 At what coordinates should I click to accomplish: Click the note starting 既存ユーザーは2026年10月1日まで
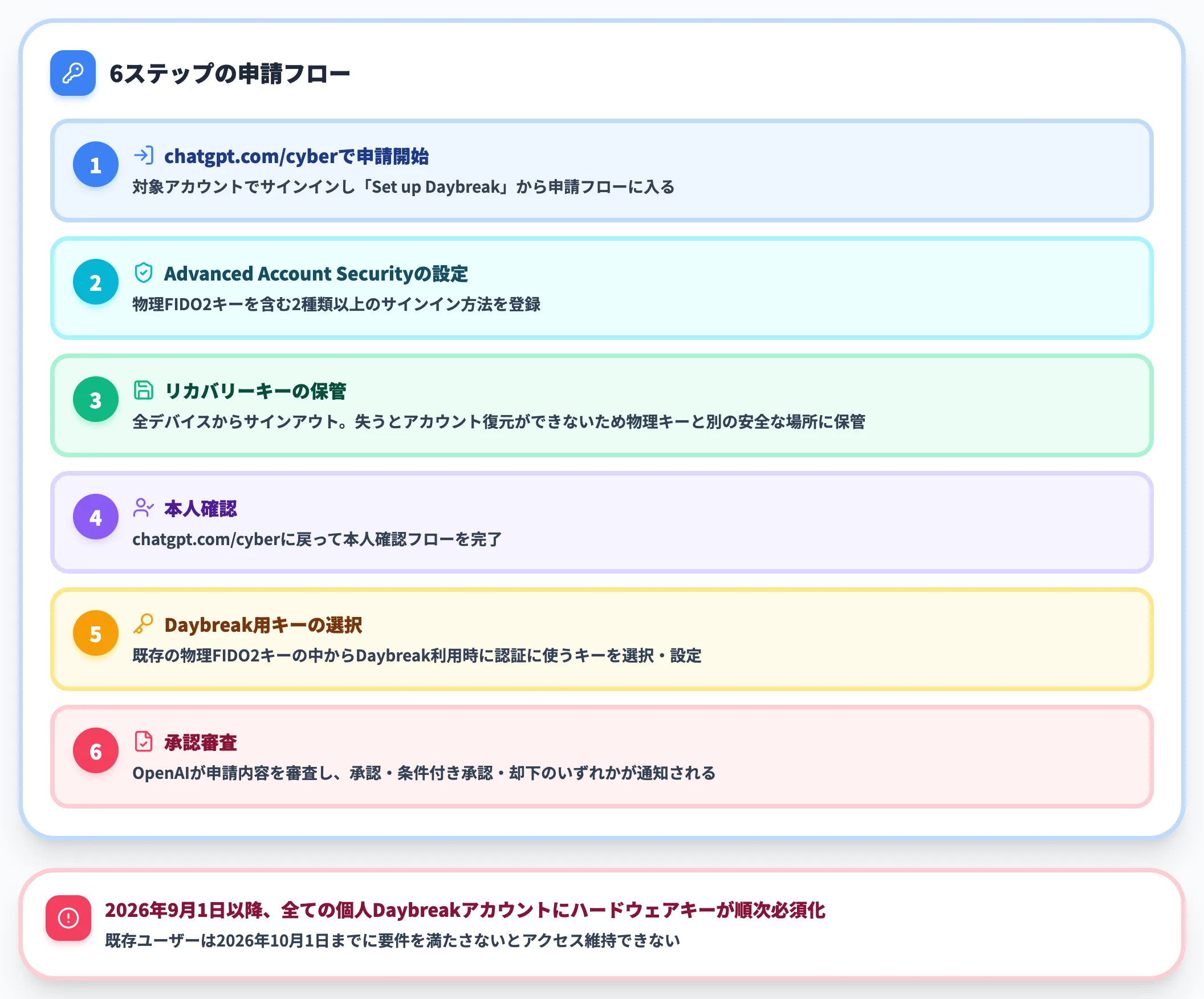pyautogui.click(x=393, y=940)
